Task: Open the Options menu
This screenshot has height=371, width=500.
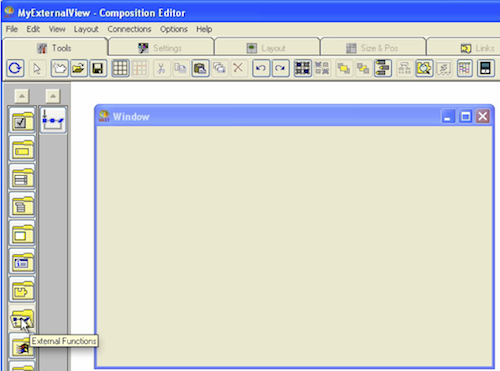Action: [x=174, y=29]
